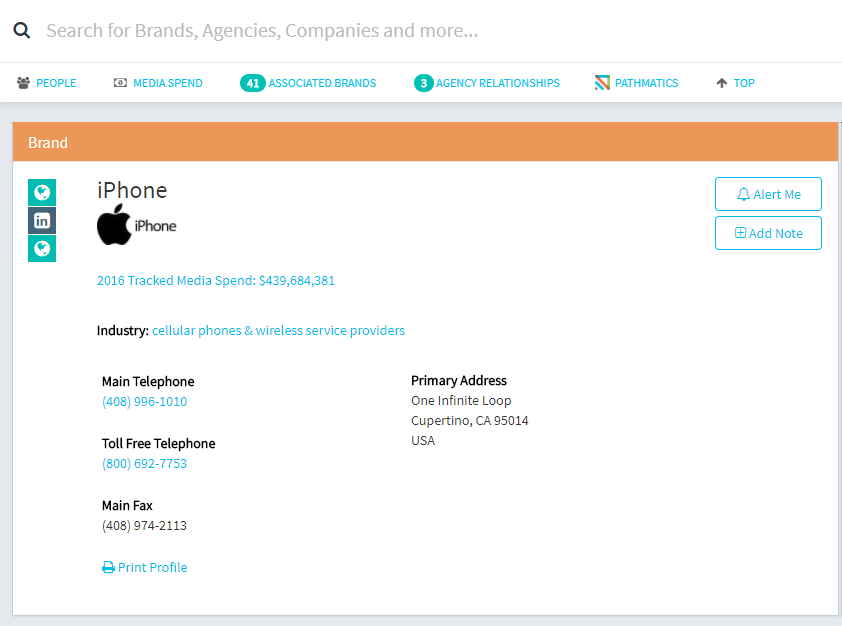Click the Toll Free Telephone label
The image size is (842, 626).
tap(158, 443)
